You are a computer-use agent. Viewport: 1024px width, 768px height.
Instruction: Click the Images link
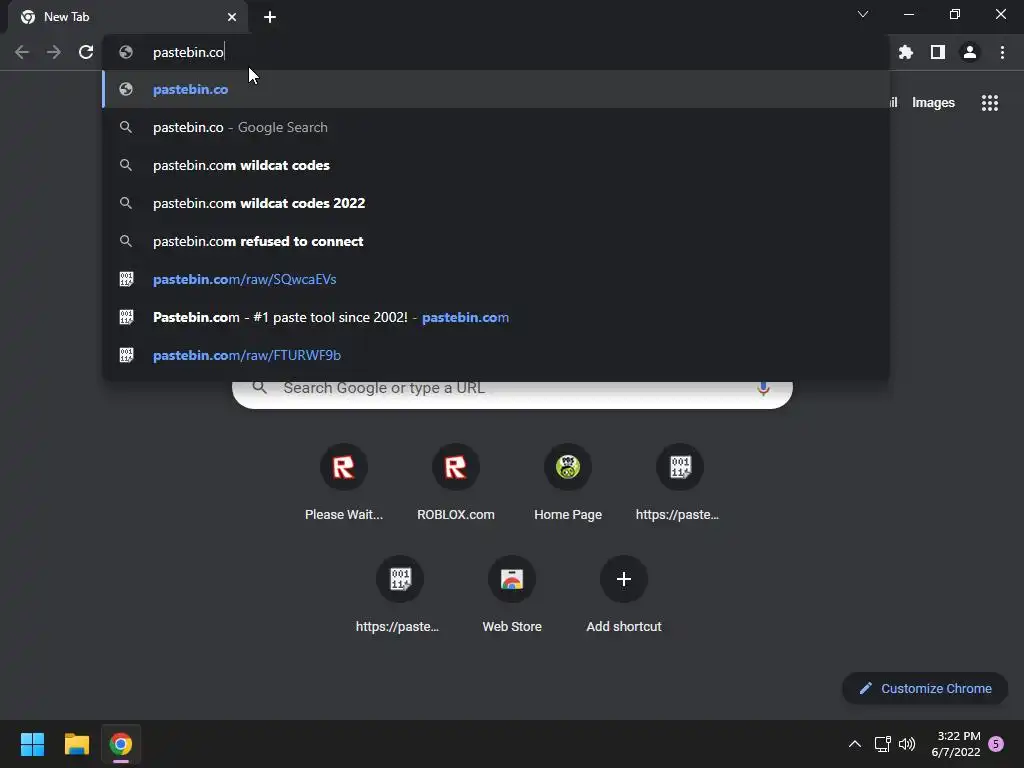point(933,103)
